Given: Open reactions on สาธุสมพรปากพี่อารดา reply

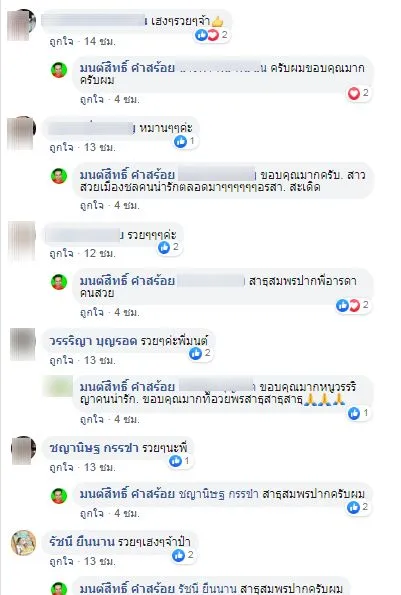Looking at the screenshot, I should point(353,305).
